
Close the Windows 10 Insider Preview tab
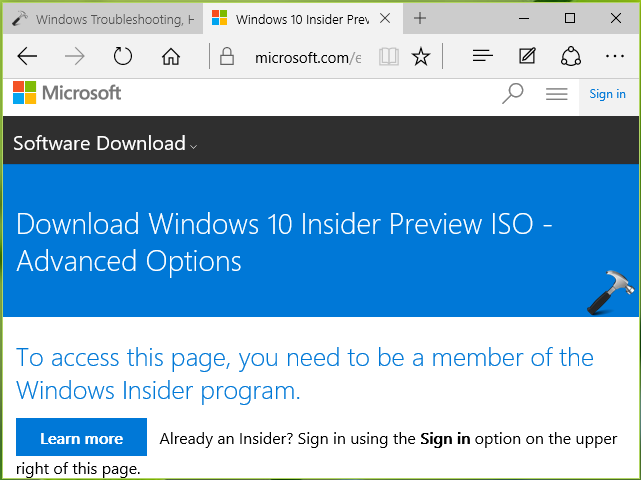point(385,18)
